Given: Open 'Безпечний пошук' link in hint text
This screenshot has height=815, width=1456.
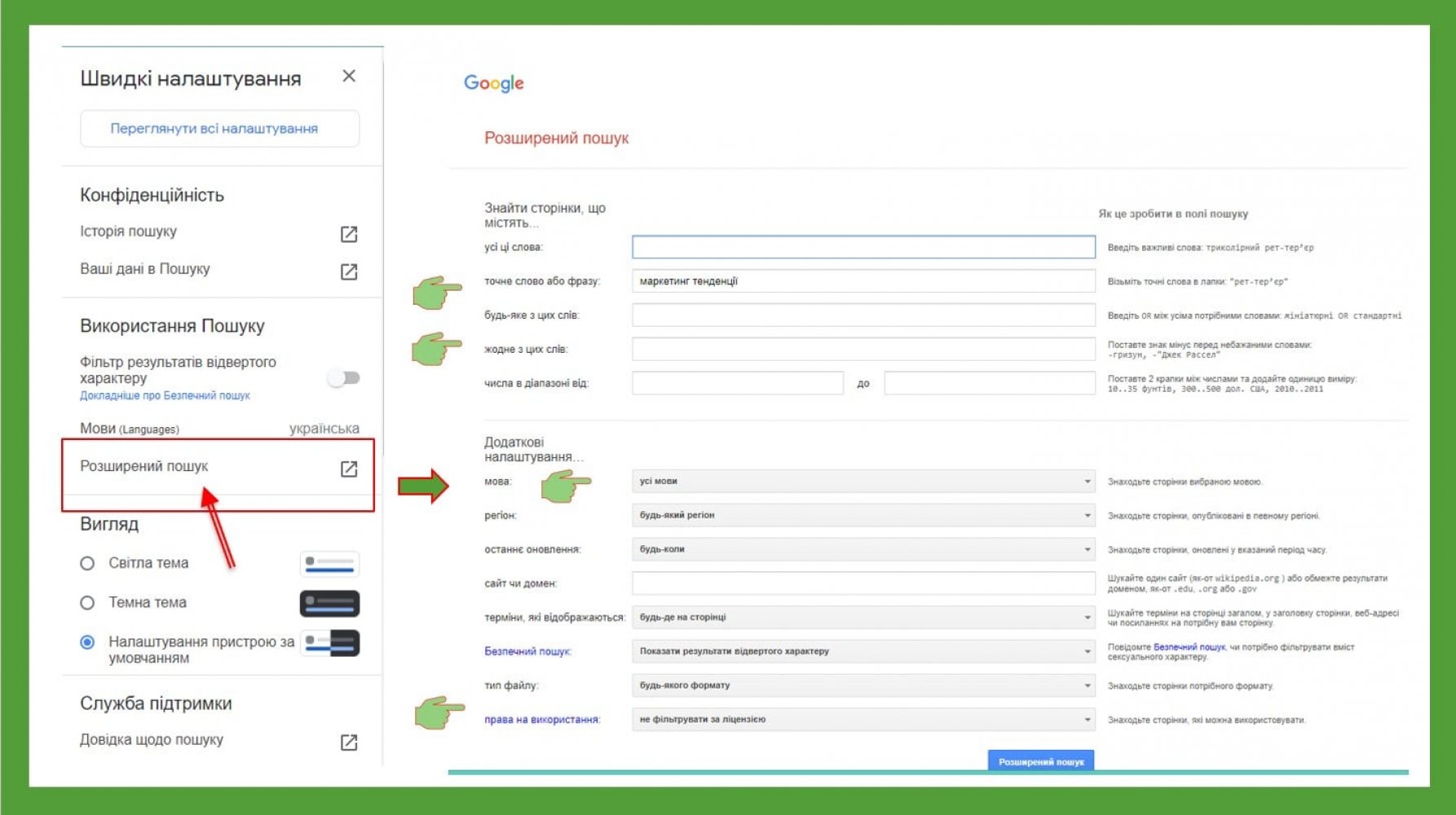Looking at the screenshot, I should (1189, 647).
